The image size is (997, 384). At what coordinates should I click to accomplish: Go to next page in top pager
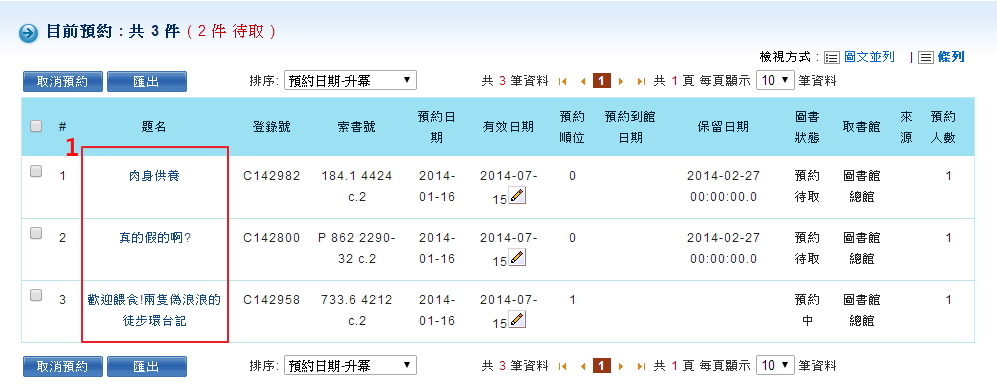(621, 81)
